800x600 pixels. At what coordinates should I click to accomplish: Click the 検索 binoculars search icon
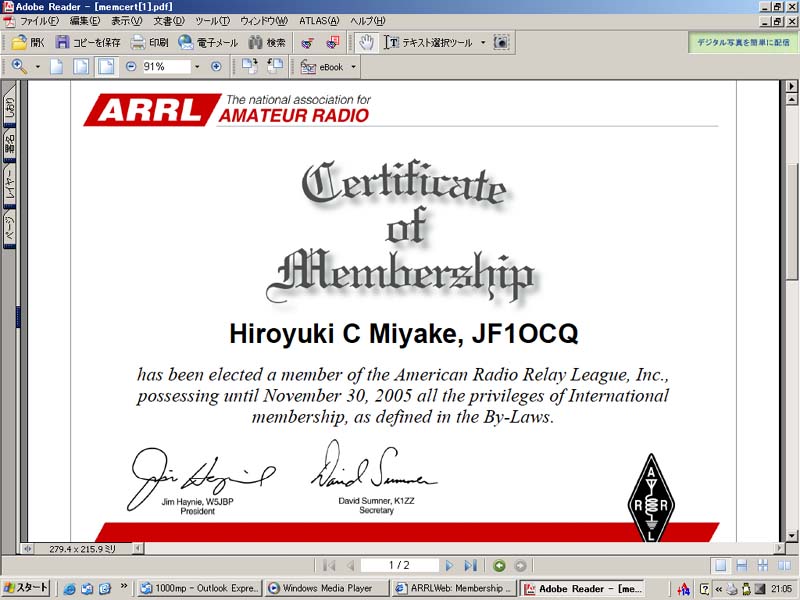[x=256, y=43]
